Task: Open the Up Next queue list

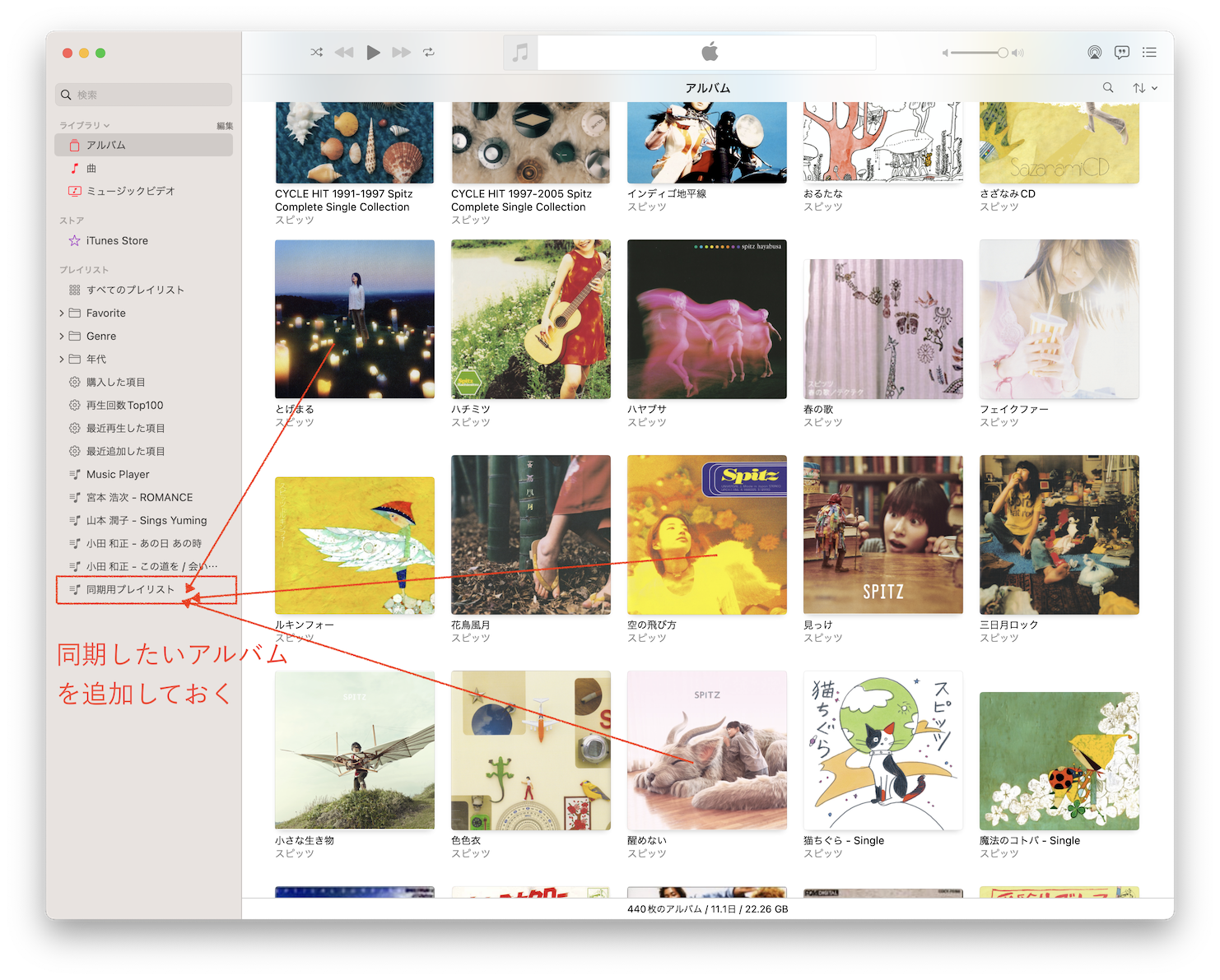Action: (x=1150, y=53)
